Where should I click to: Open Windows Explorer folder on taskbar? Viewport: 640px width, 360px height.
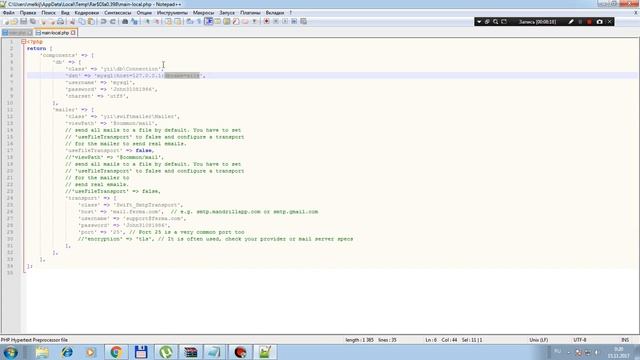[x=42, y=352]
